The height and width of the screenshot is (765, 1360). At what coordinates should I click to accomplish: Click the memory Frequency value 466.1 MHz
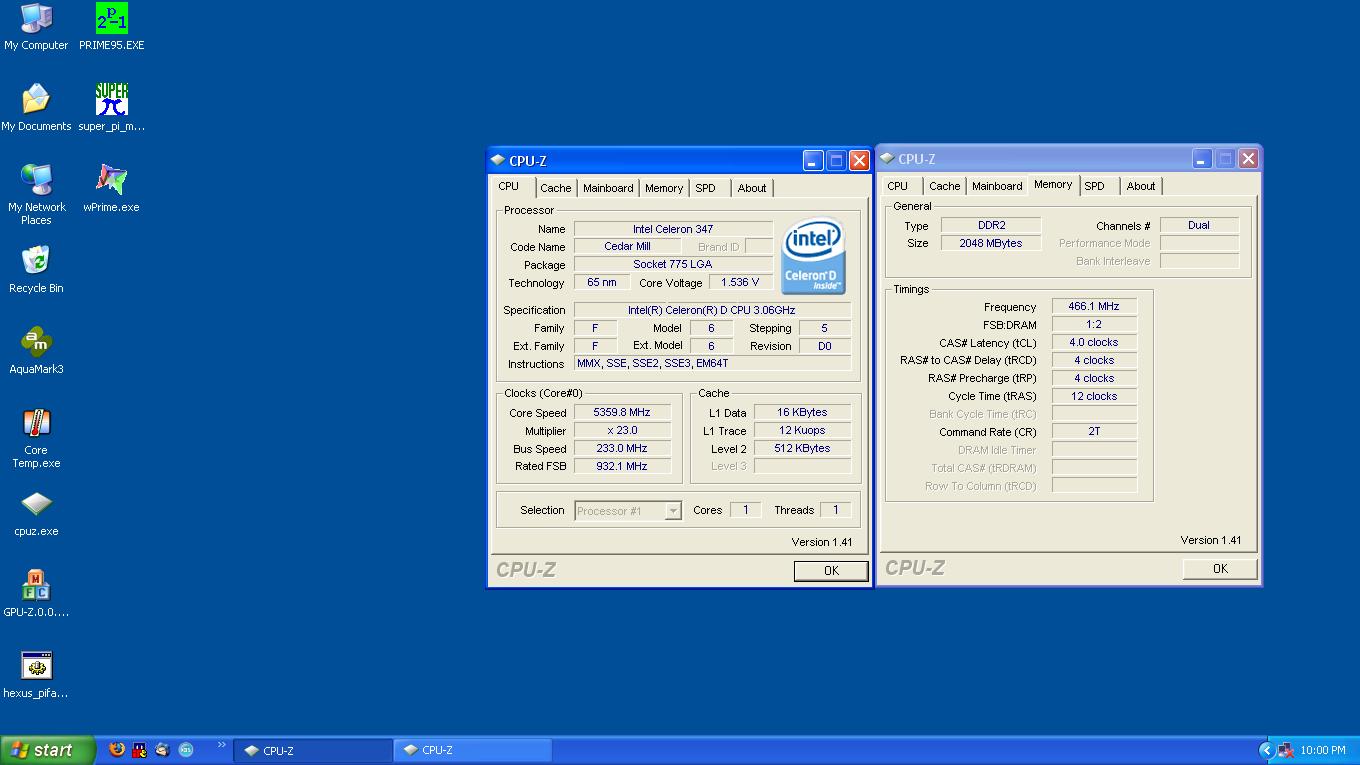(x=1094, y=306)
